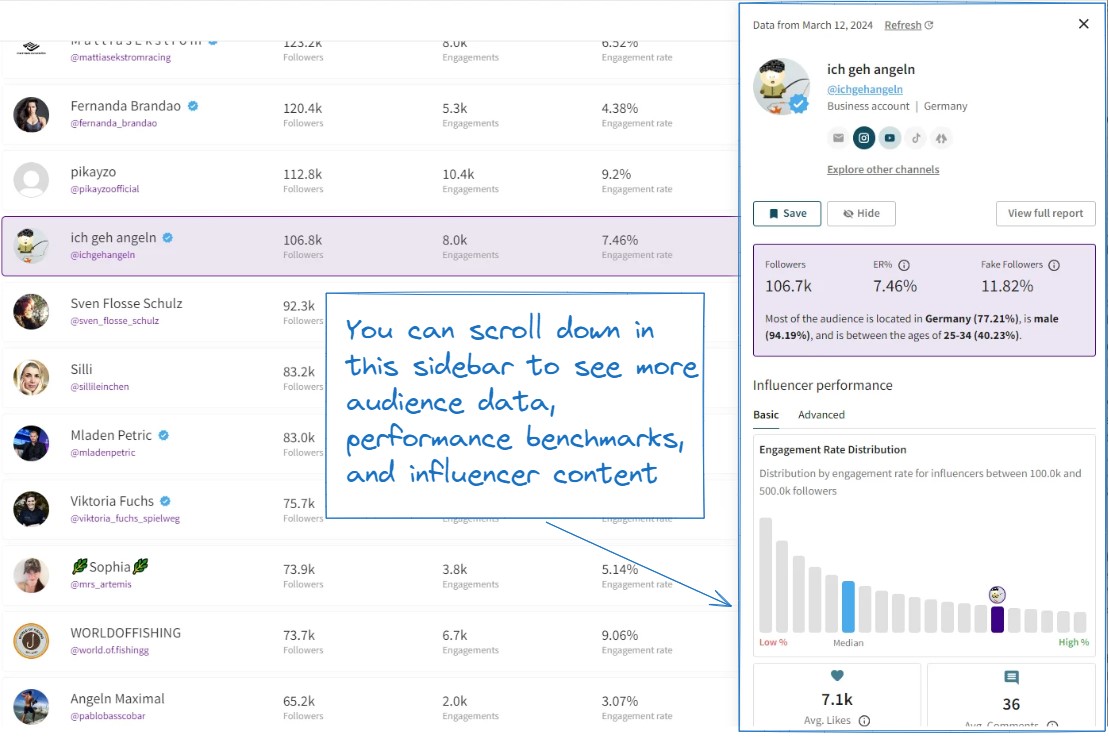This screenshot has height=737, width=1109.
Task: Switch to the Advanced performance tab
Action: click(821, 414)
